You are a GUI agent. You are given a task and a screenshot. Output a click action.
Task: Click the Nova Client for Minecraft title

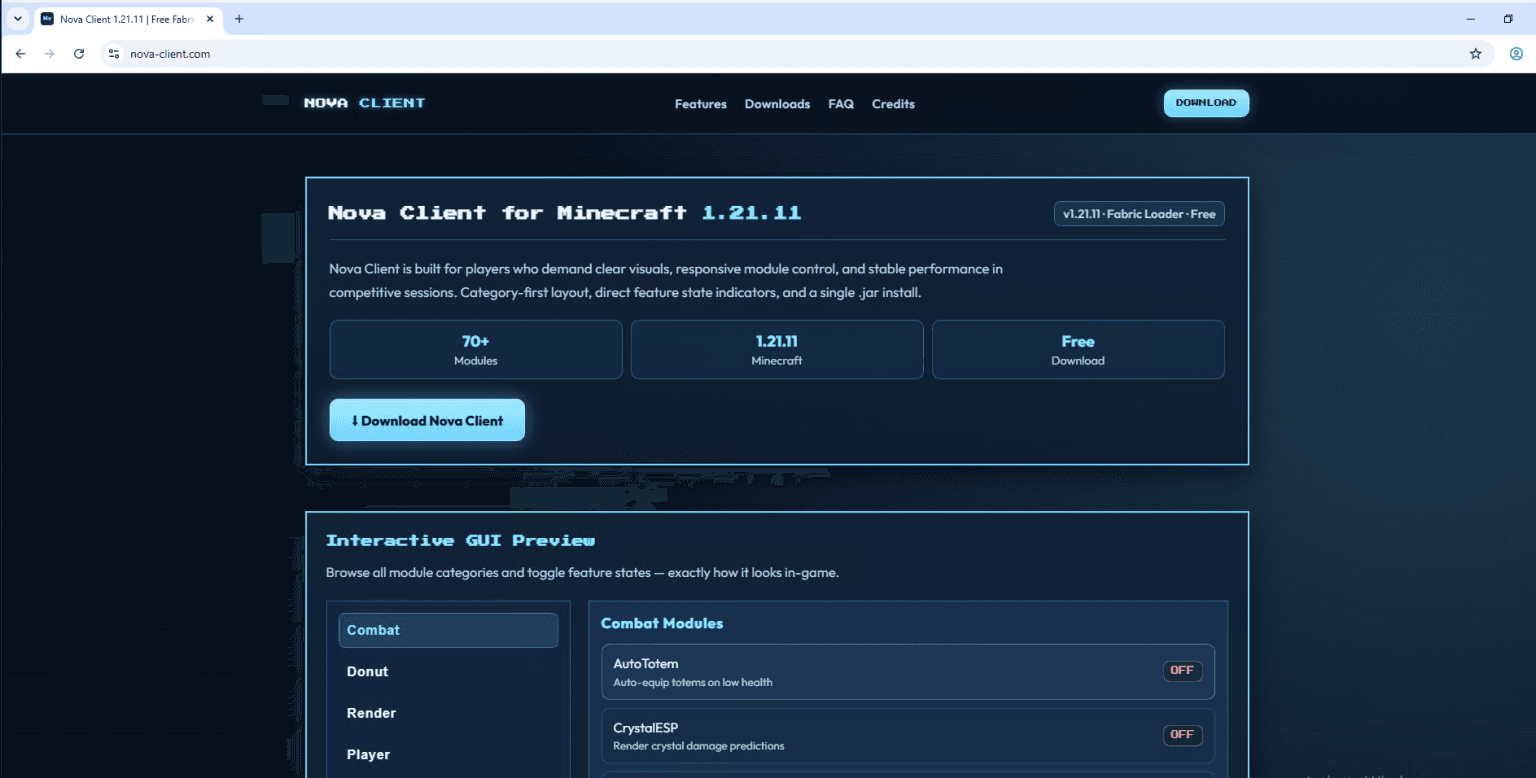click(564, 213)
